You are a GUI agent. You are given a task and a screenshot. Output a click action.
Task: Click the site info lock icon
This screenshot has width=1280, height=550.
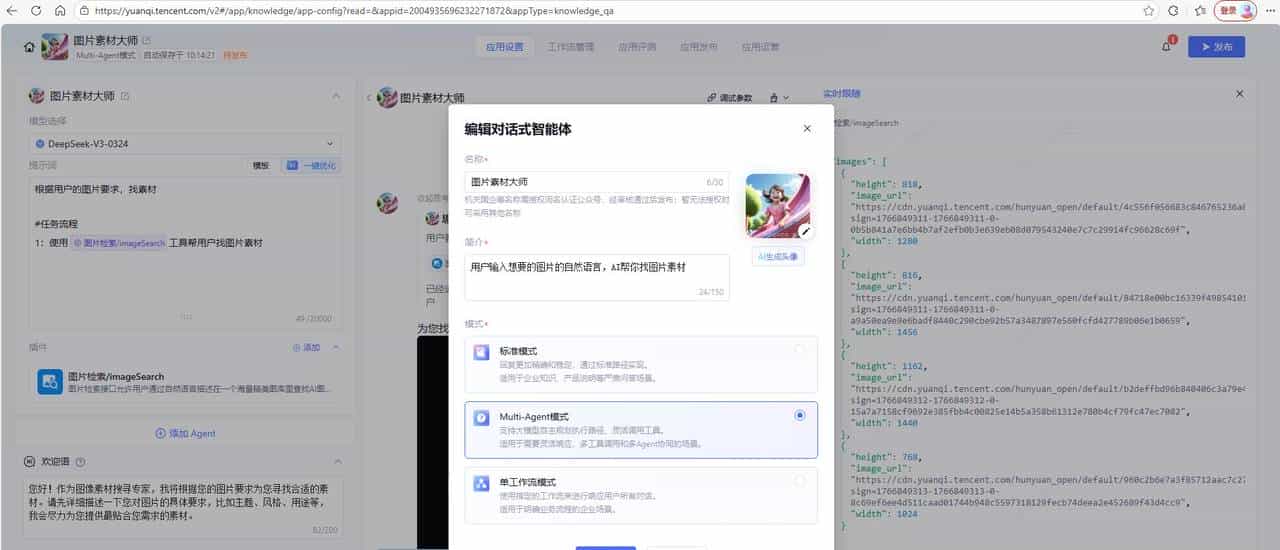[x=86, y=10]
